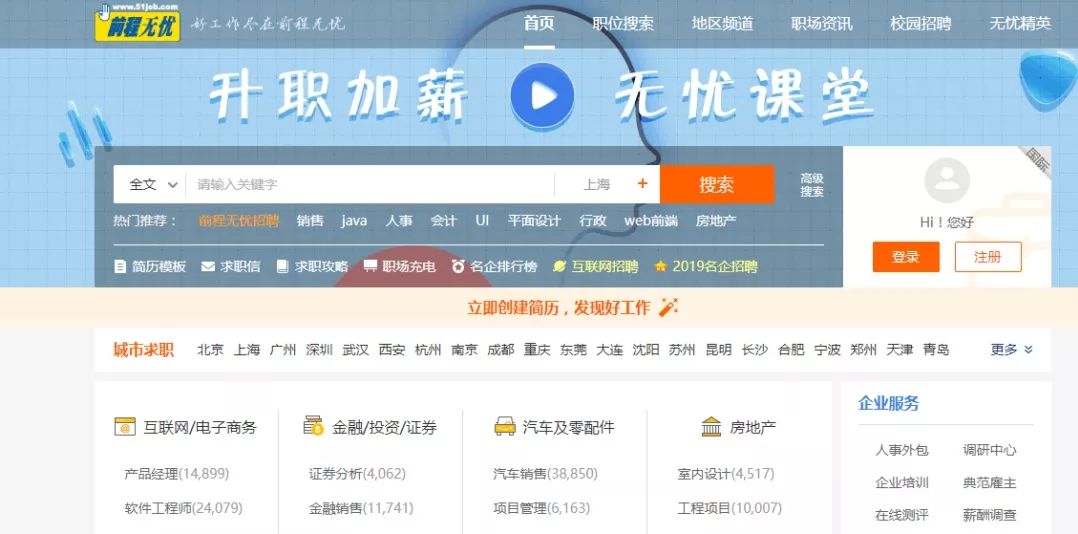Open 无忧精英 nav item
Viewport: 1078px width, 534px height.
1020,23
